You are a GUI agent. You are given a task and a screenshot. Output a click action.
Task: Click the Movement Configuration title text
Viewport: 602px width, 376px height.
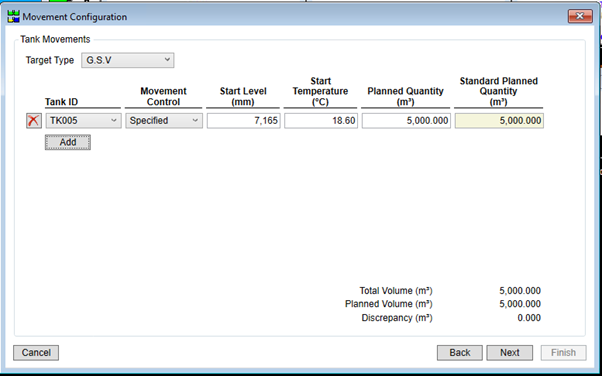click(x=75, y=17)
